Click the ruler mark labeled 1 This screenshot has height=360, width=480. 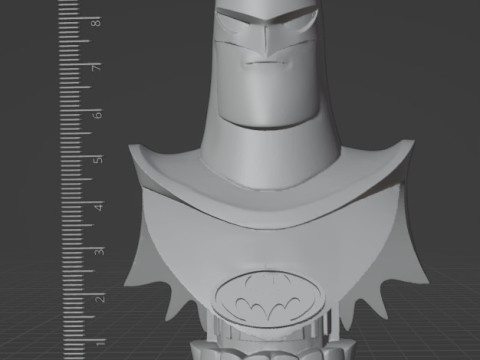coord(100,343)
